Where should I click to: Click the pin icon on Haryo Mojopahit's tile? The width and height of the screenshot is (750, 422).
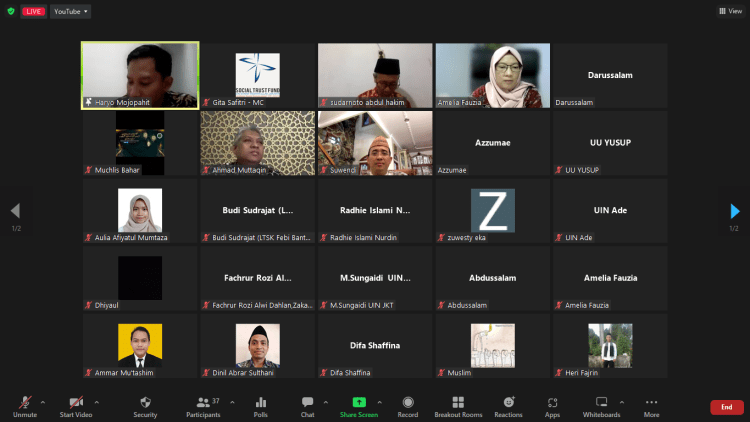(x=88, y=102)
